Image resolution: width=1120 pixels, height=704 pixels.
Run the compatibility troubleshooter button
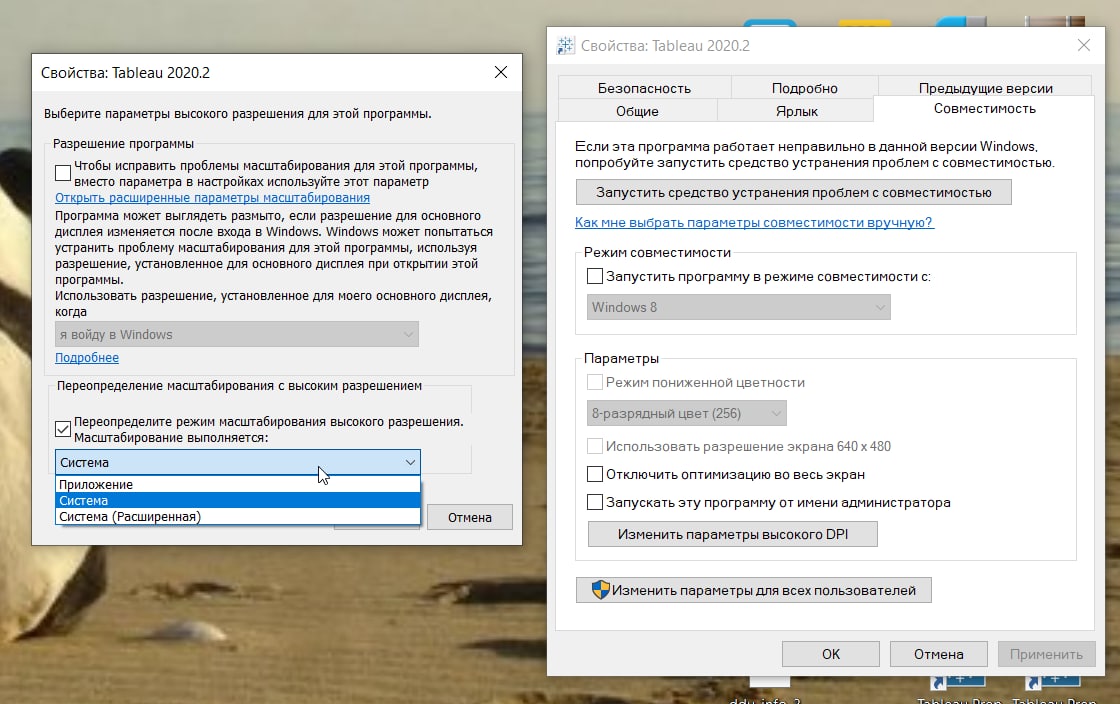794,192
